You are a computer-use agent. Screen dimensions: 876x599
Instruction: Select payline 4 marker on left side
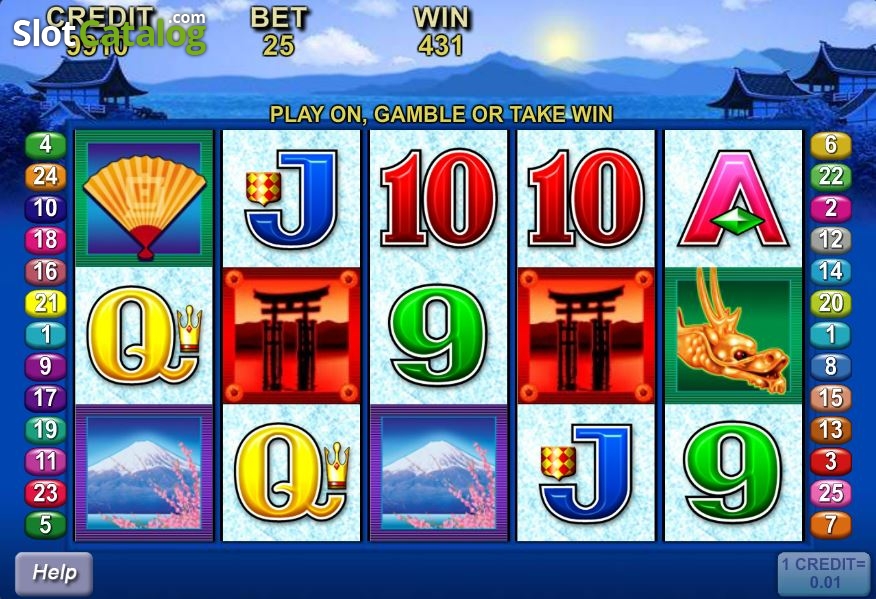[x=46, y=145]
